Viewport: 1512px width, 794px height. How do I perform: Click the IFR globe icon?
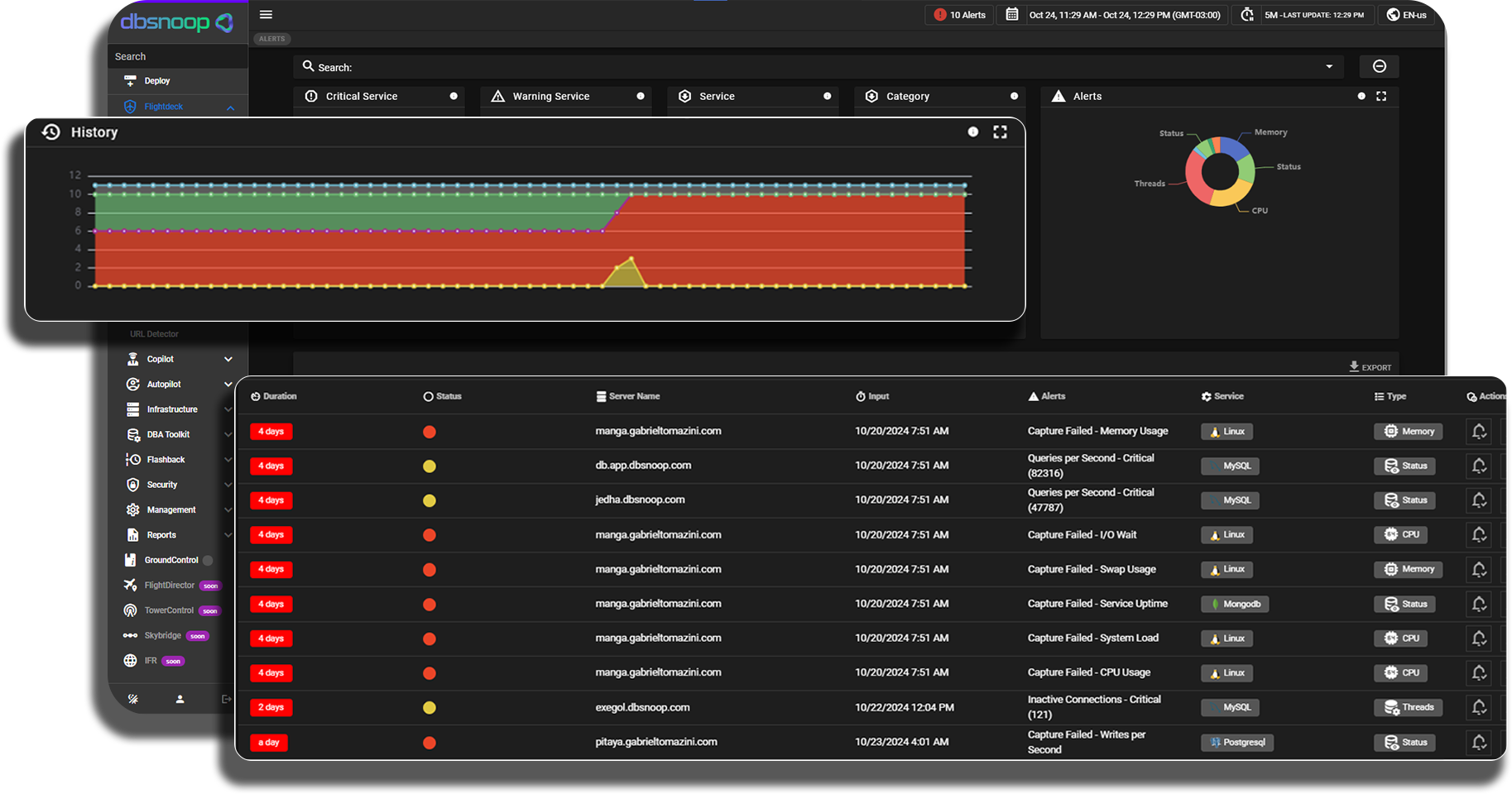click(130, 661)
